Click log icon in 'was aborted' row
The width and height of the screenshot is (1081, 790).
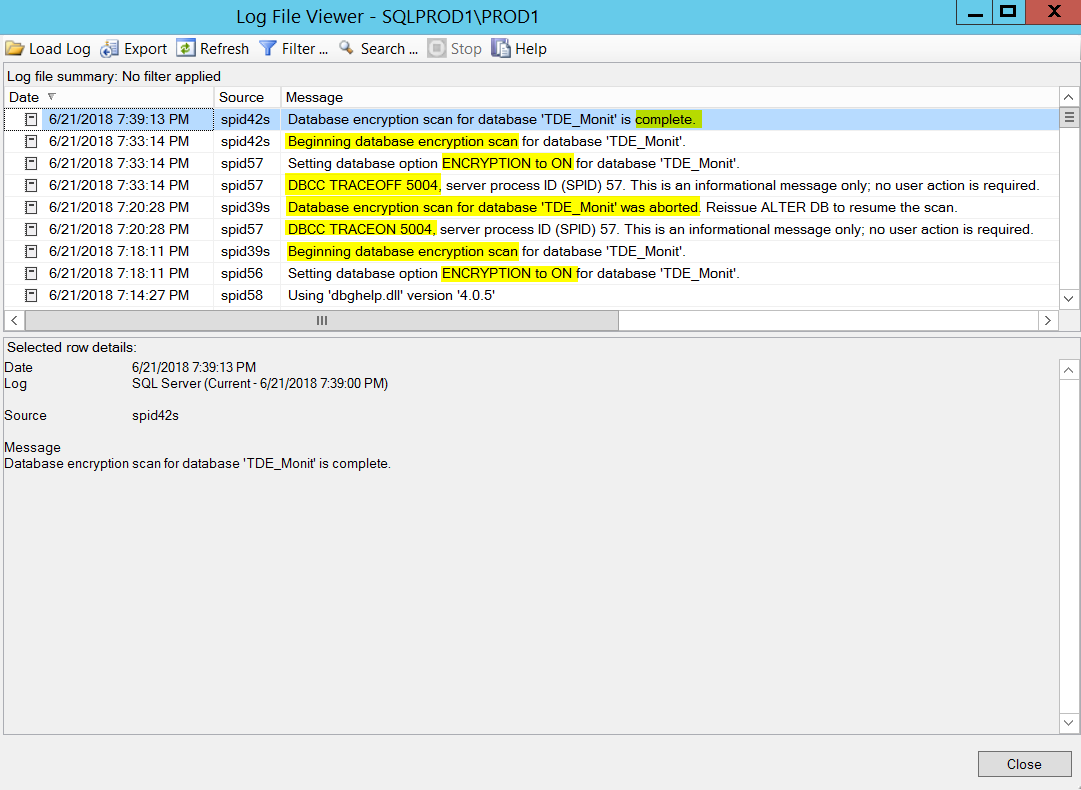tap(31, 207)
